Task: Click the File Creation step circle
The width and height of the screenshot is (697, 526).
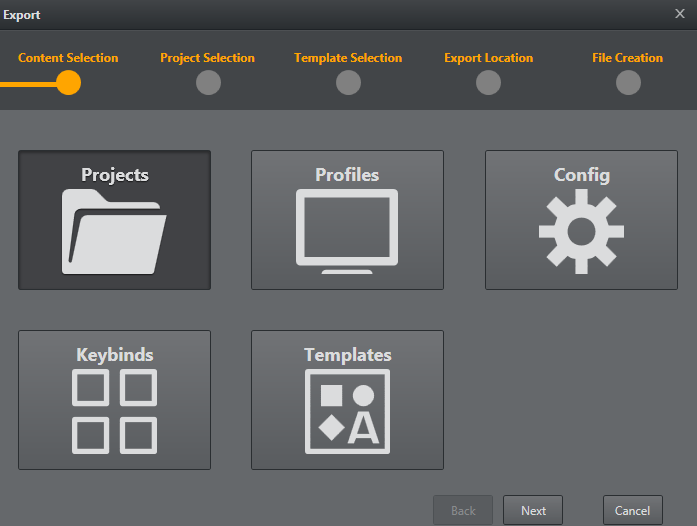Action: (x=628, y=83)
